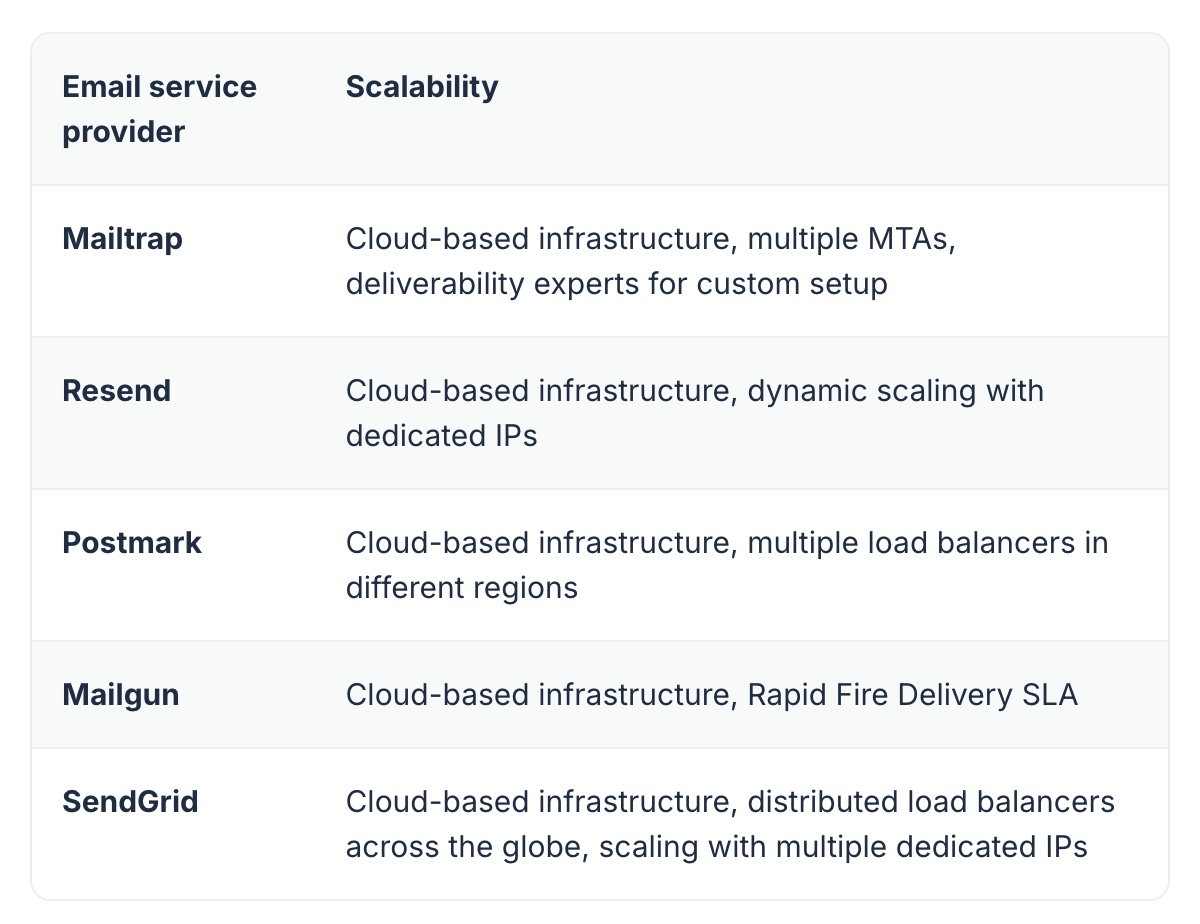Image resolution: width=1200 pixels, height=924 pixels.
Task: Click the "deliverability experts for custom setup" line
Action: pos(616,284)
